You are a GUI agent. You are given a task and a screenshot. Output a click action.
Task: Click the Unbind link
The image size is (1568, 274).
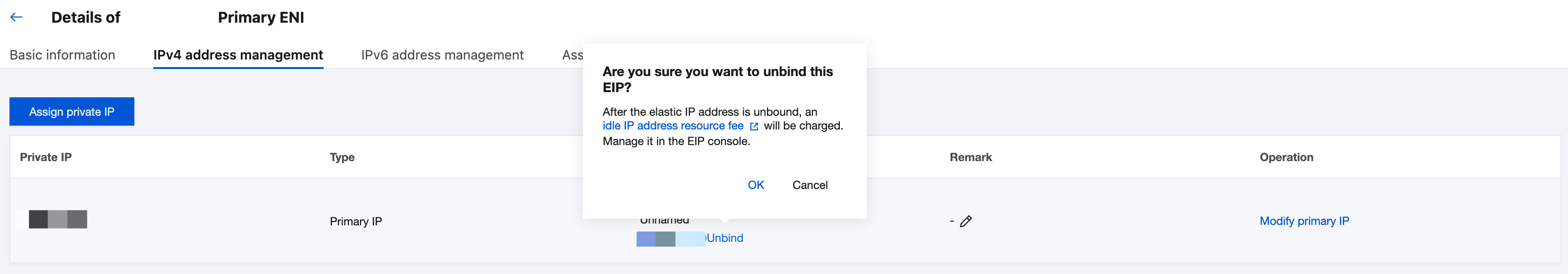pyautogui.click(x=725, y=238)
